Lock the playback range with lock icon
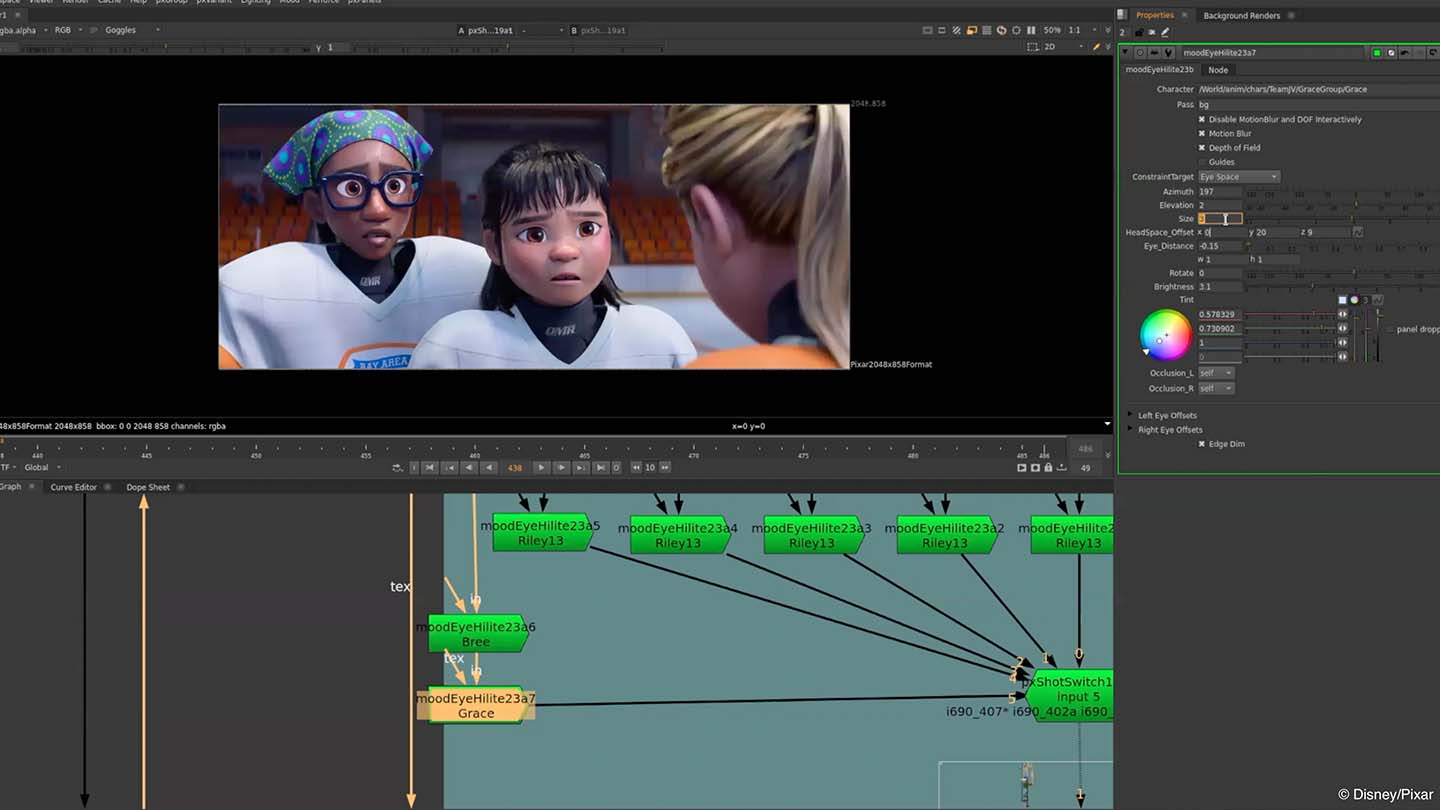 [x=1048, y=467]
